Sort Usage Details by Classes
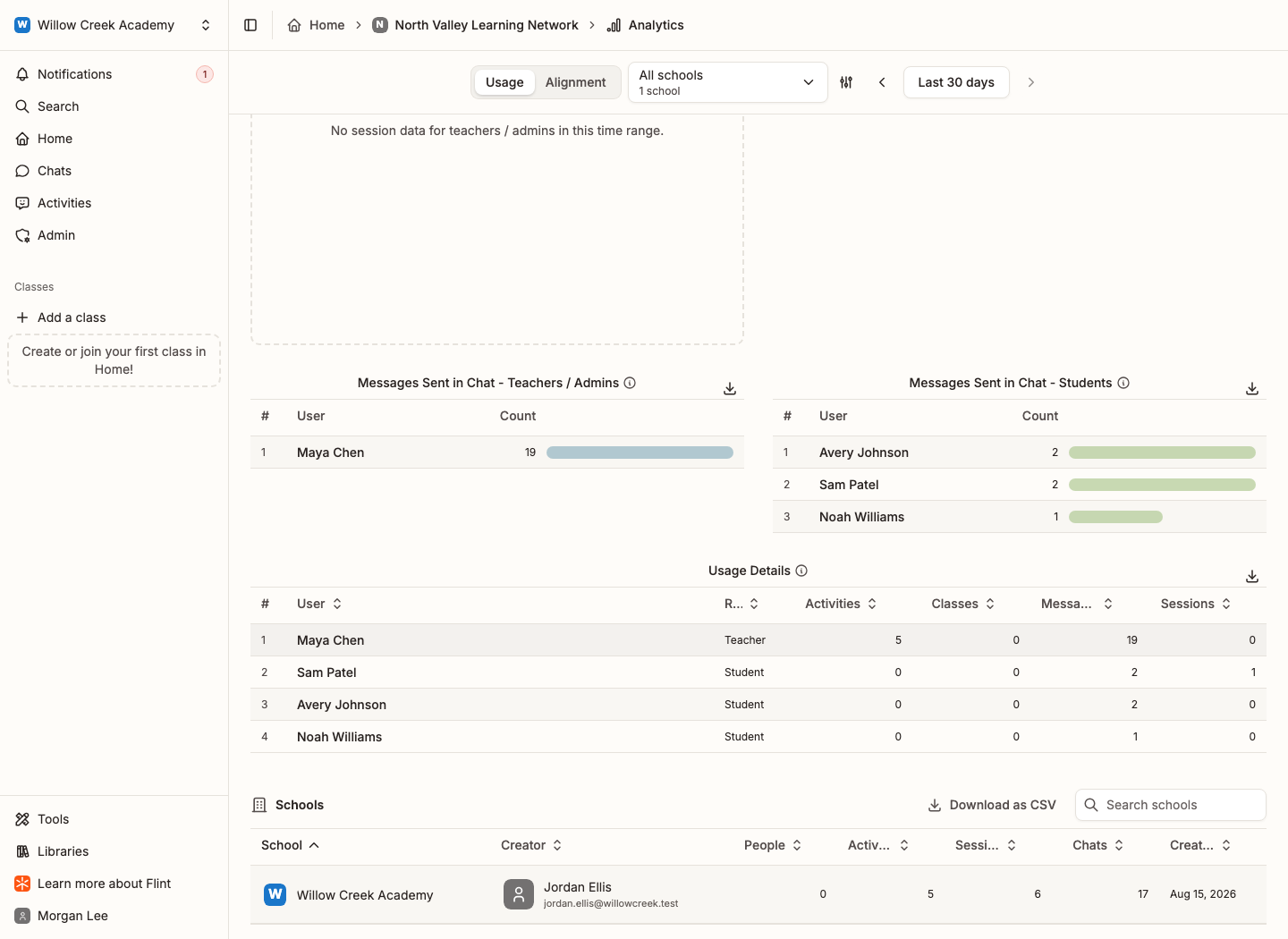Screen dimensions: 1288x939 pos(963,604)
